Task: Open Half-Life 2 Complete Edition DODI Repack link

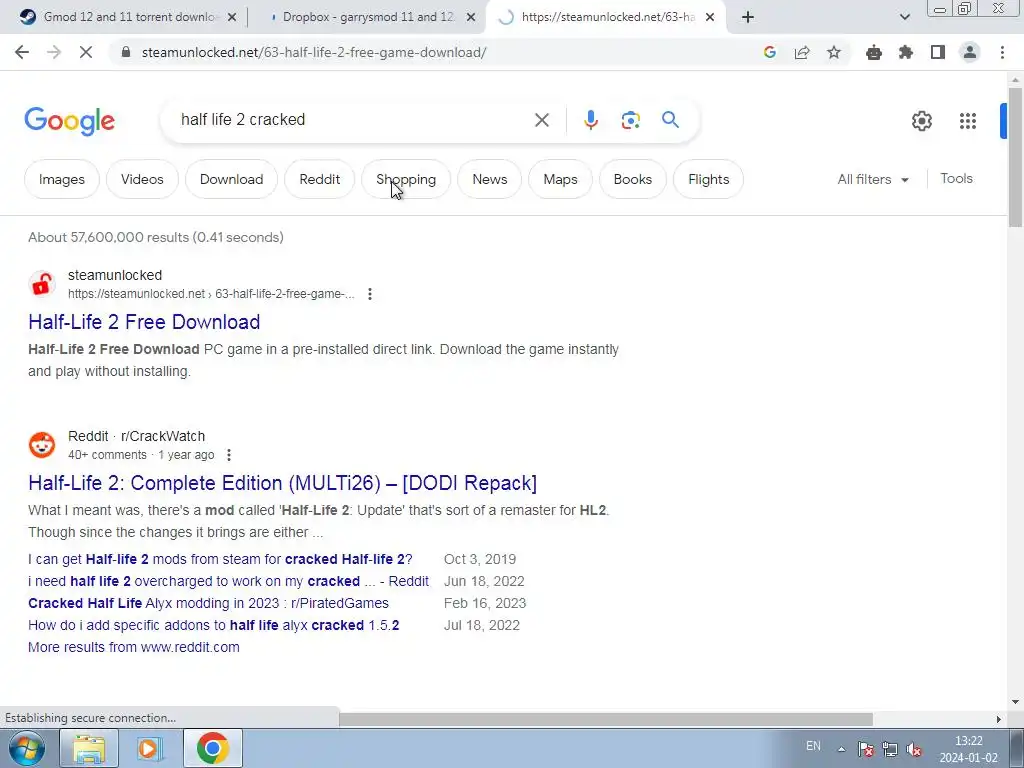Action: click(x=282, y=483)
